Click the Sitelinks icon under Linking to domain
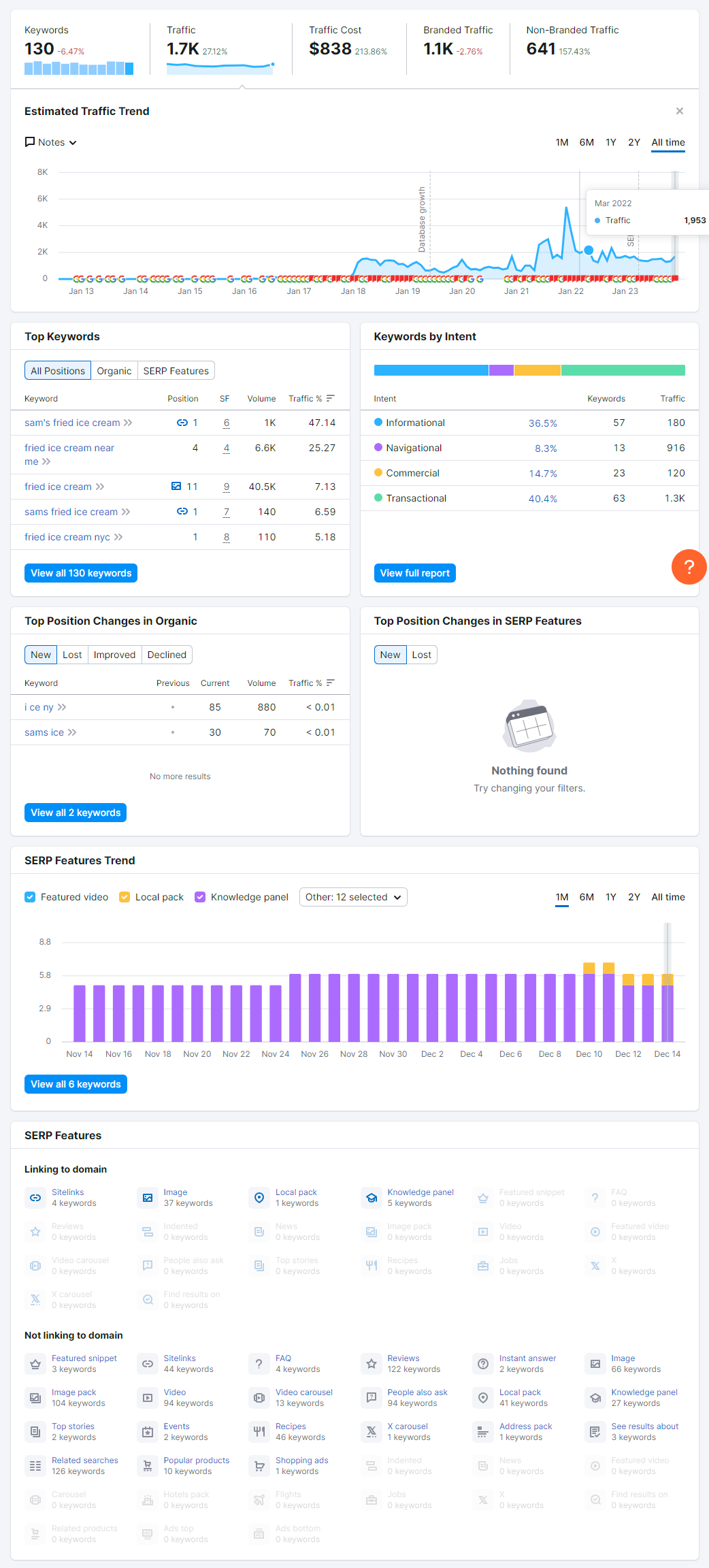Viewport: 709px width, 1568px height. [35, 1198]
